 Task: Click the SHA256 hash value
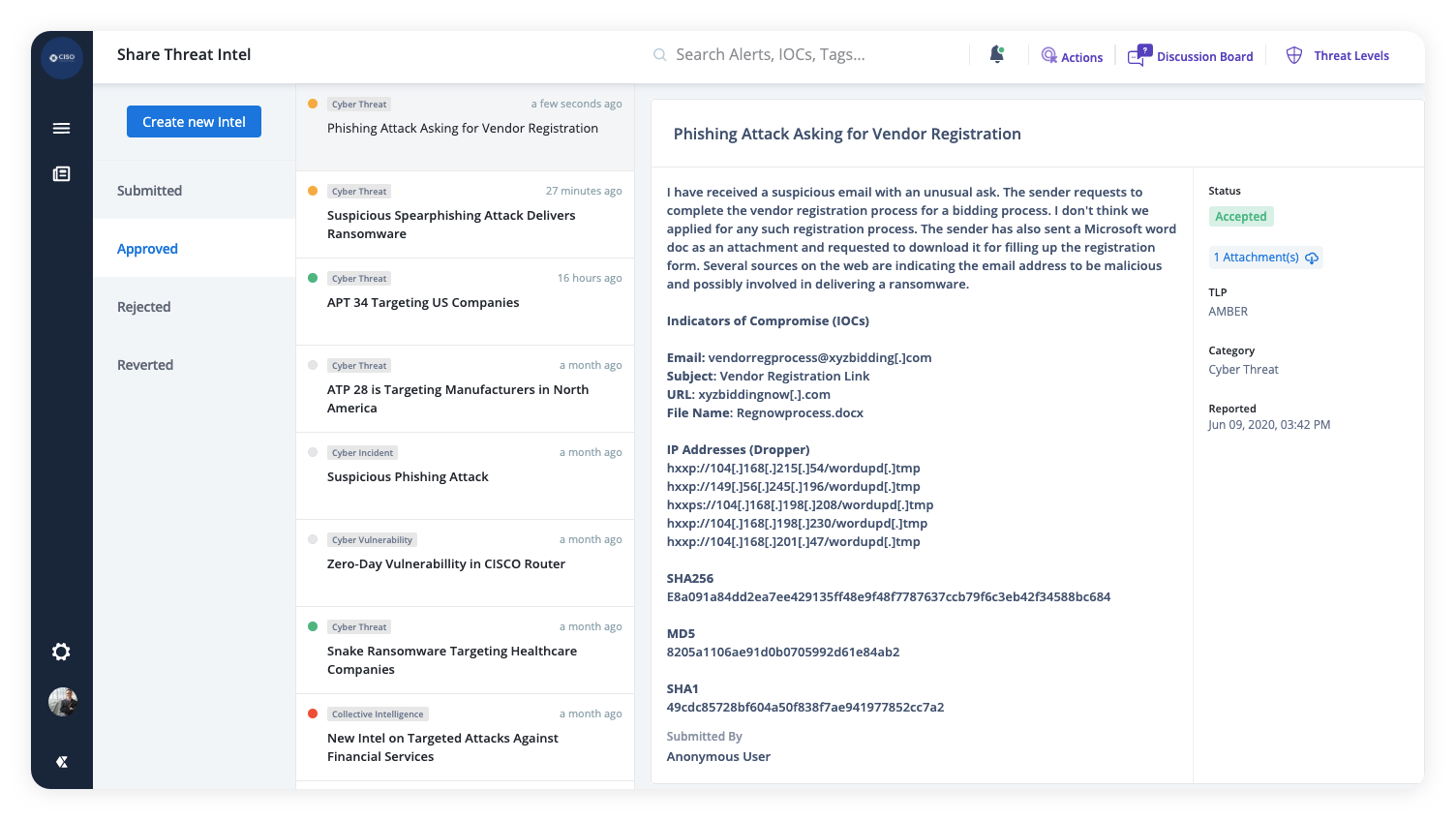click(x=889, y=597)
